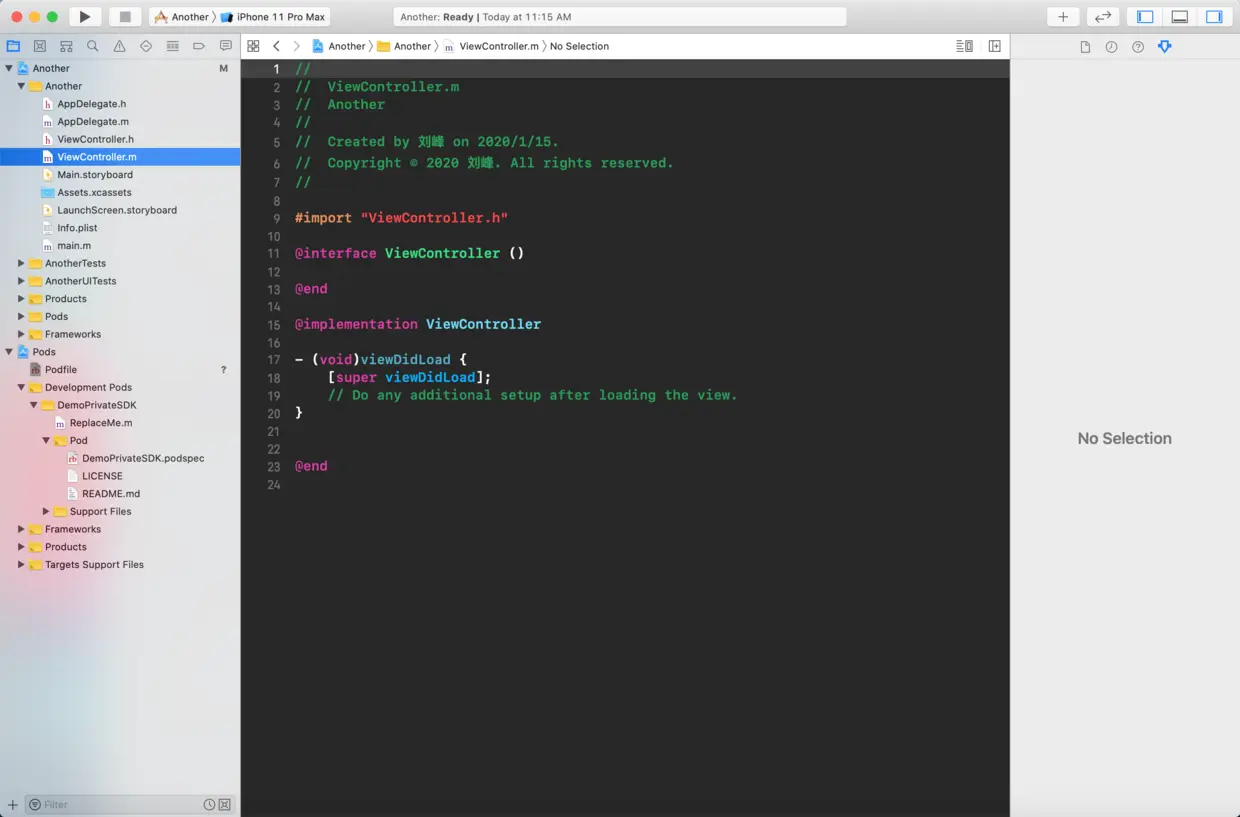The image size is (1240, 817).
Task: Open LaunchScreen.storyboard
Action: [117, 211]
